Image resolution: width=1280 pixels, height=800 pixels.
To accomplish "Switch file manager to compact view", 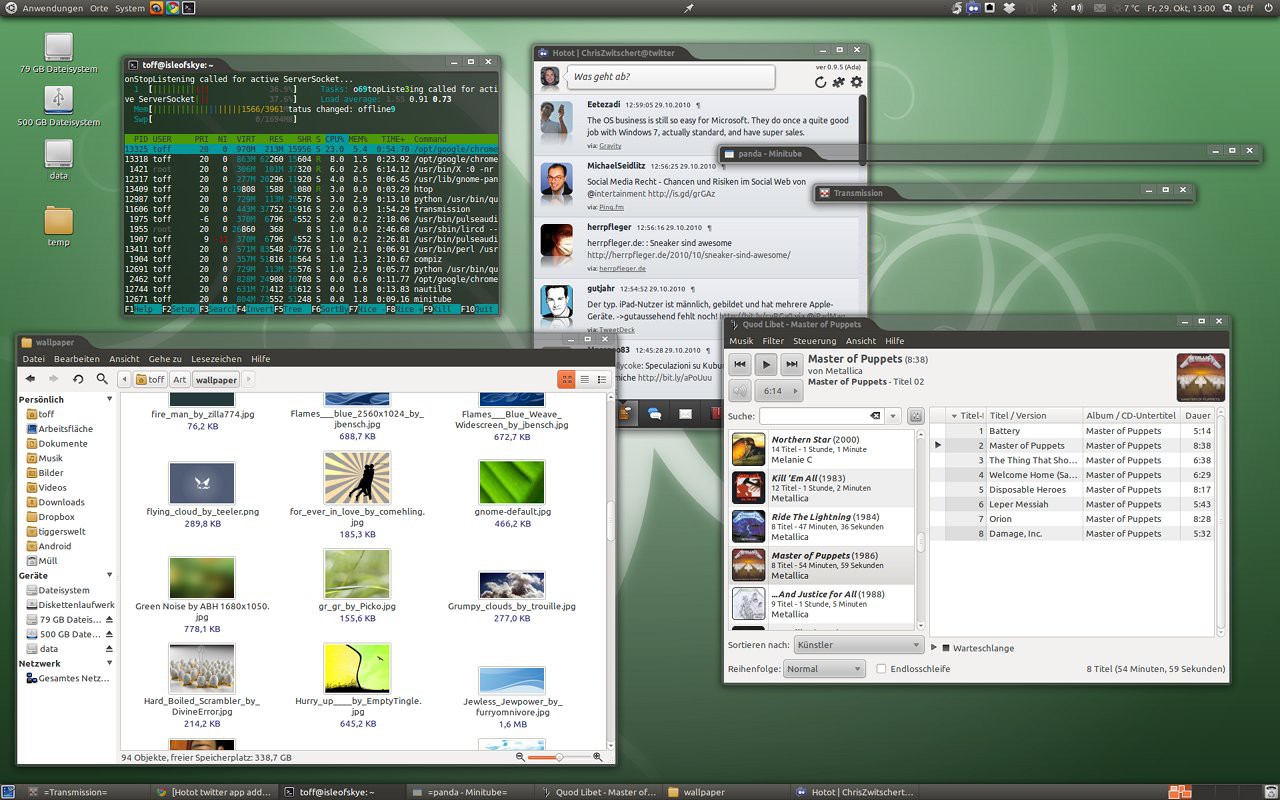I will 602,379.
